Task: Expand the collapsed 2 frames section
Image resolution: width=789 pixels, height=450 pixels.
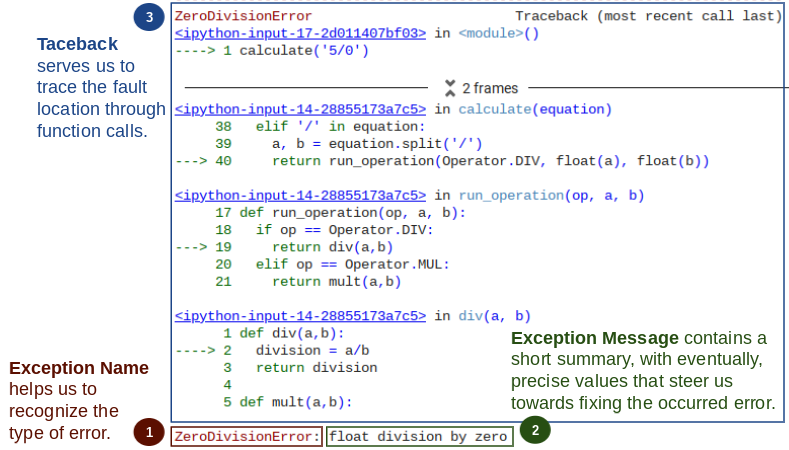Action: (x=450, y=88)
